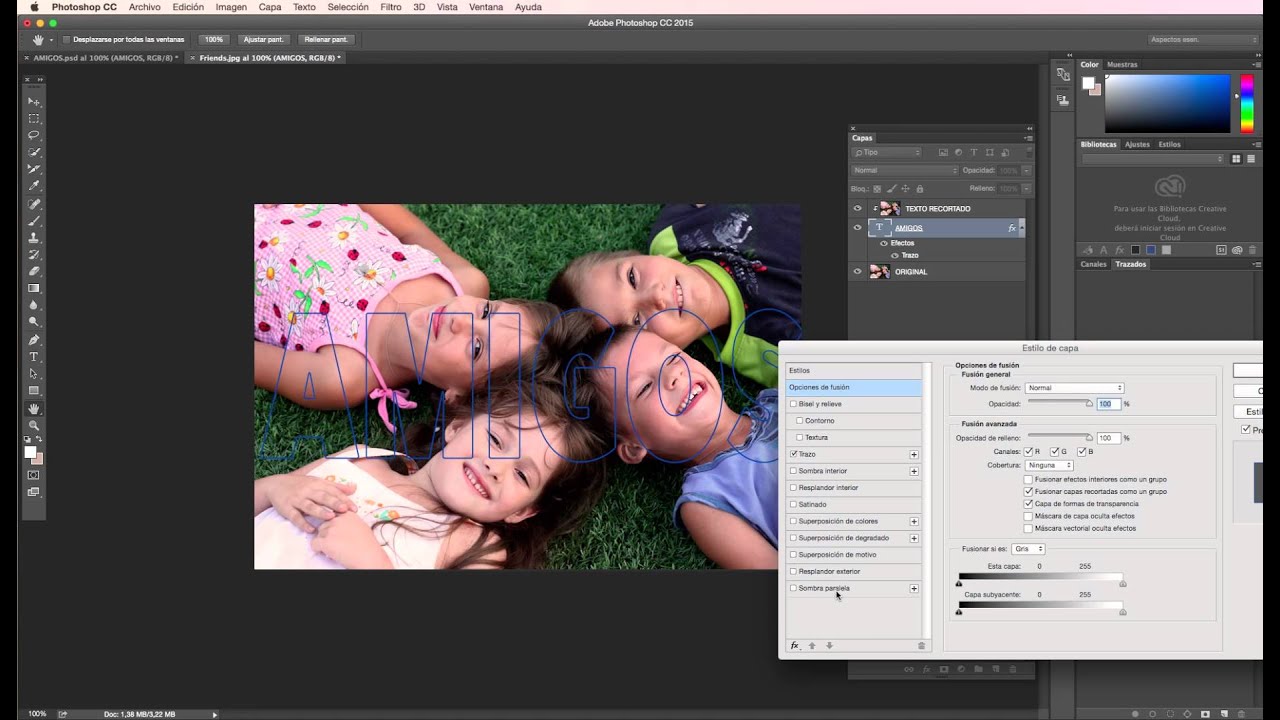Switch to the Muestras tab
Viewport: 1280px width, 720px height.
(x=1122, y=64)
